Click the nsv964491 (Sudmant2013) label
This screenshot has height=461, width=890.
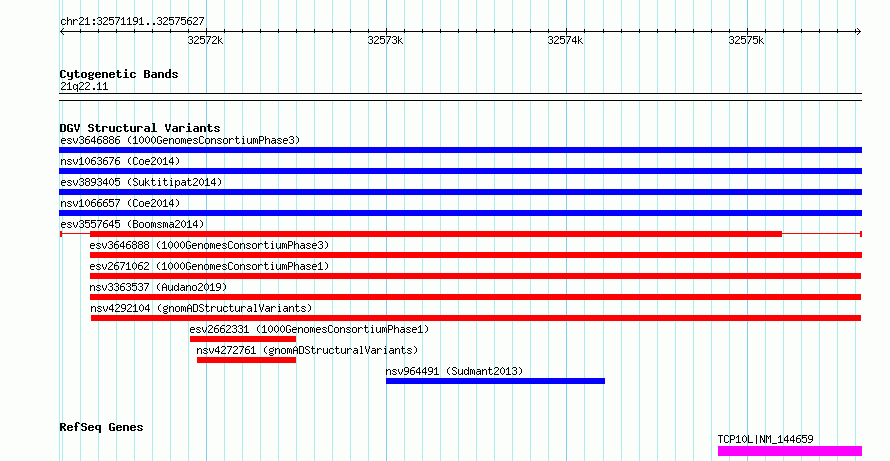tap(454, 371)
